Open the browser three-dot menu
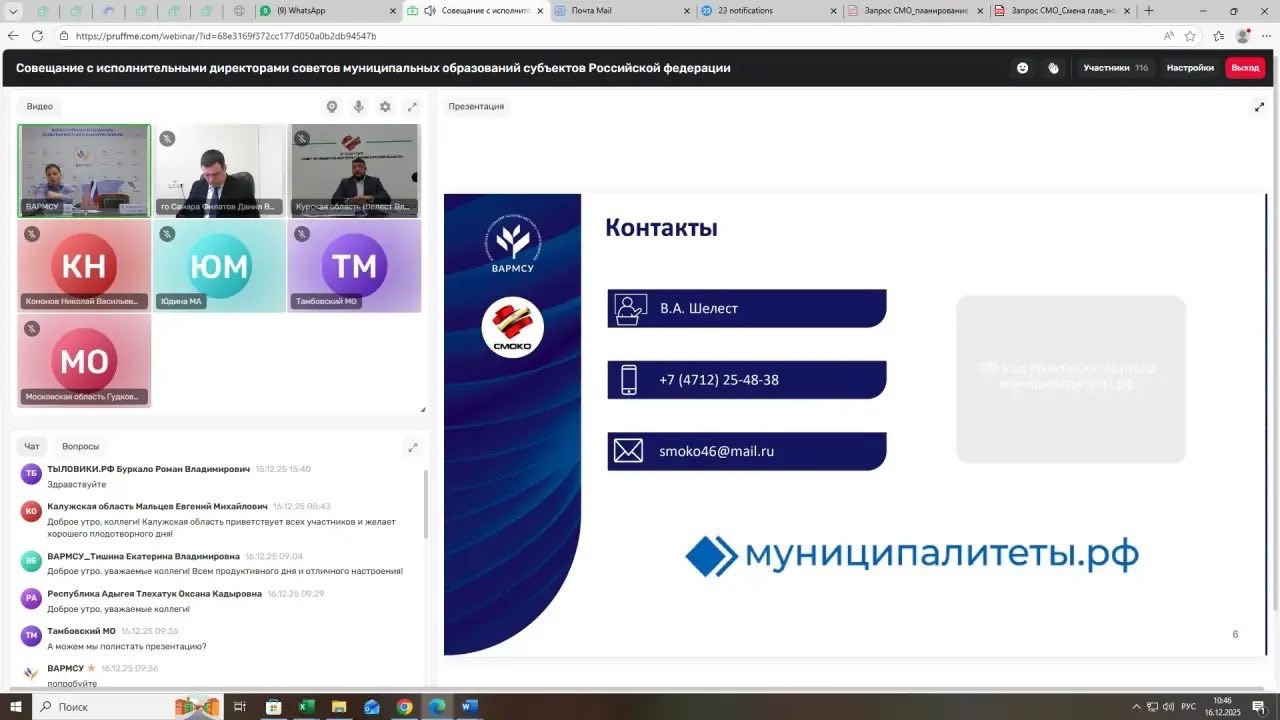 1266,35
